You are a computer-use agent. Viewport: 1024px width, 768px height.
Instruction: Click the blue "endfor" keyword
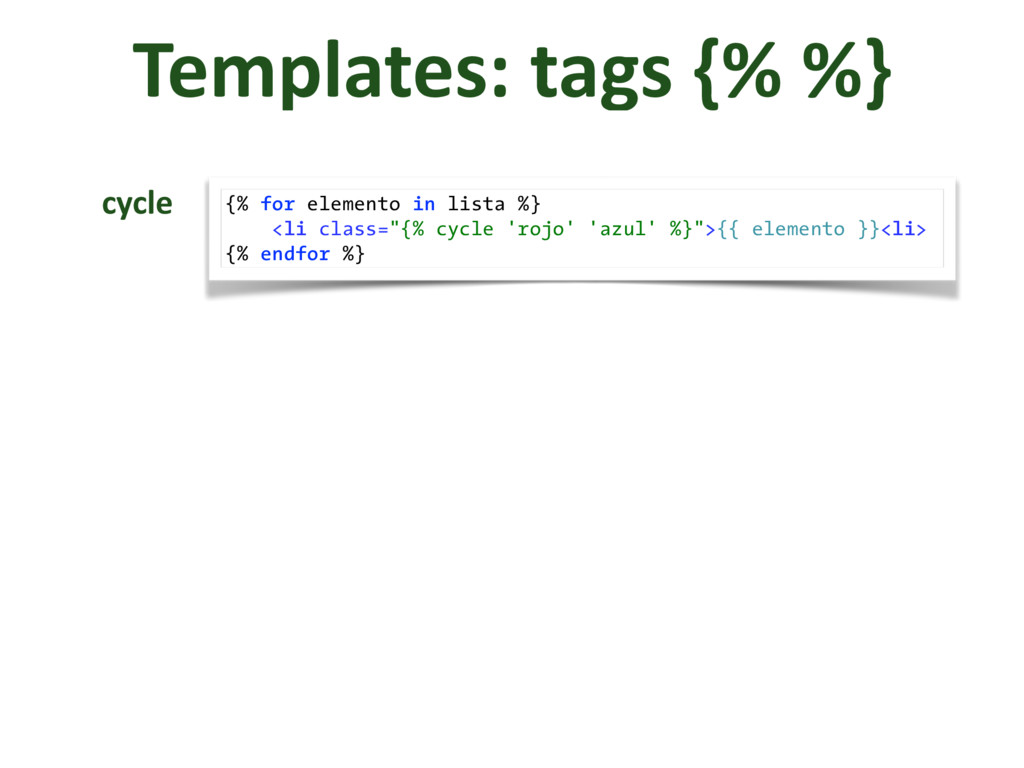[x=294, y=254]
